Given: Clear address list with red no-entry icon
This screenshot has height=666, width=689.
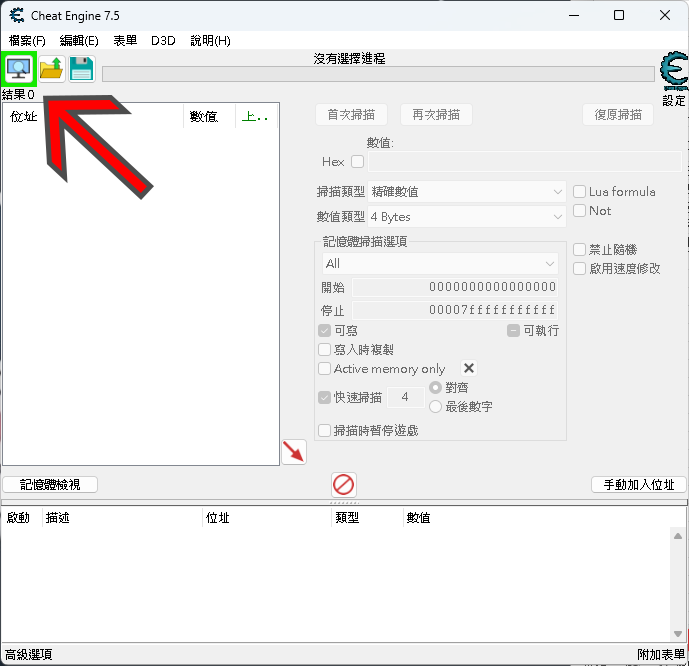Looking at the screenshot, I should [344, 485].
